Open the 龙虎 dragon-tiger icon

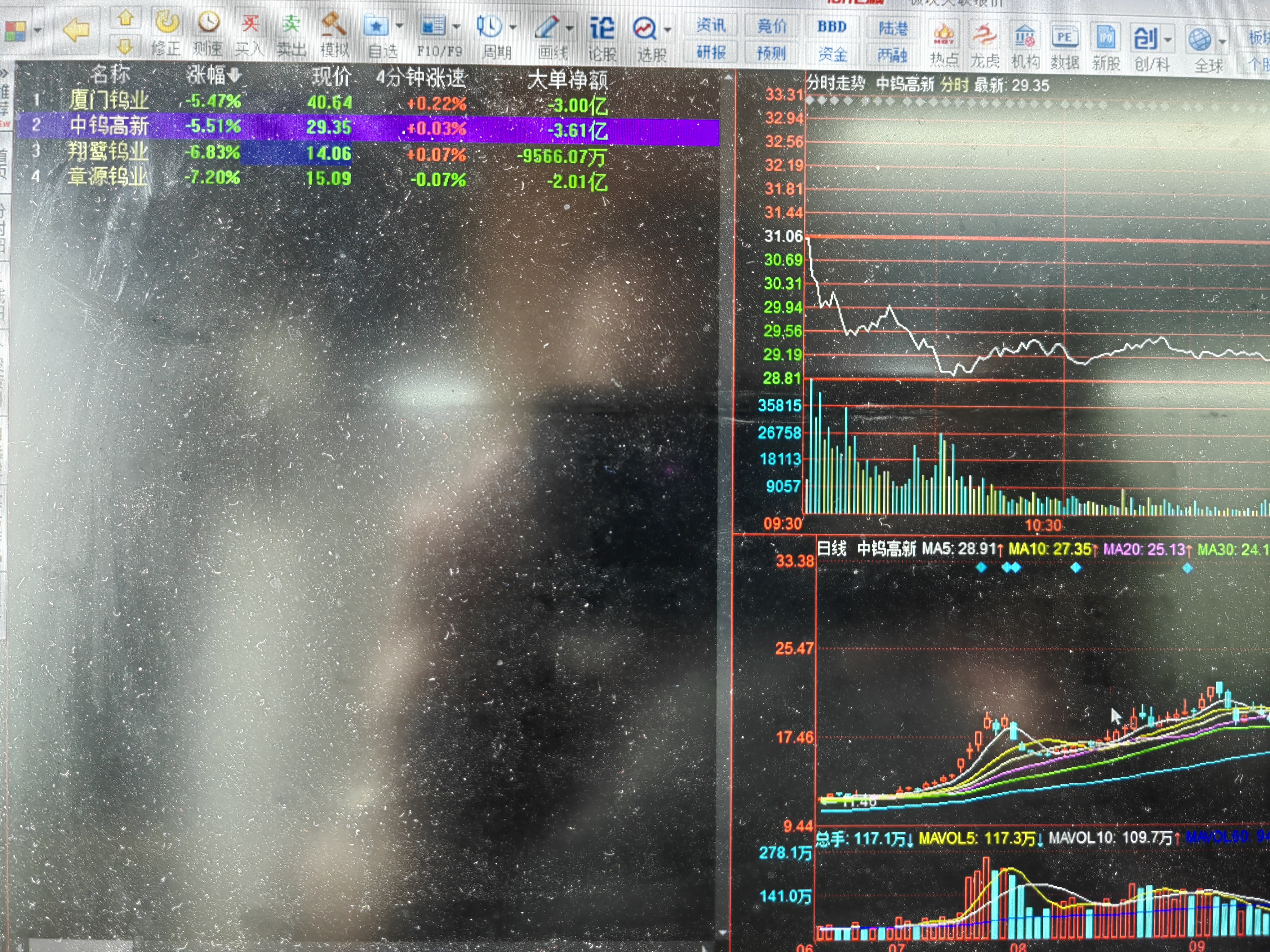tap(985, 36)
